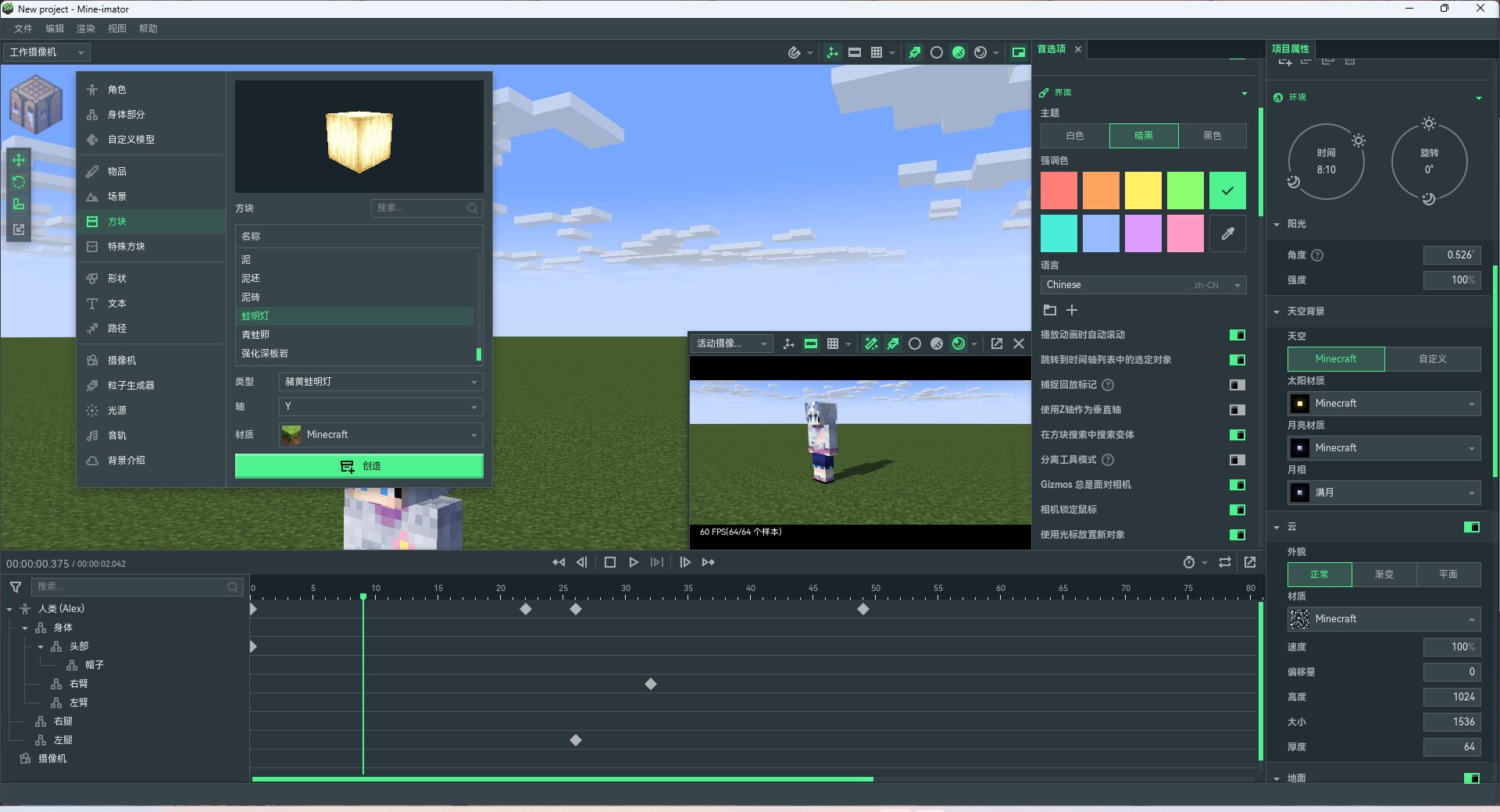Toggle timeline loop playback
The width and height of the screenshot is (1500, 812).
(1225, 562)
